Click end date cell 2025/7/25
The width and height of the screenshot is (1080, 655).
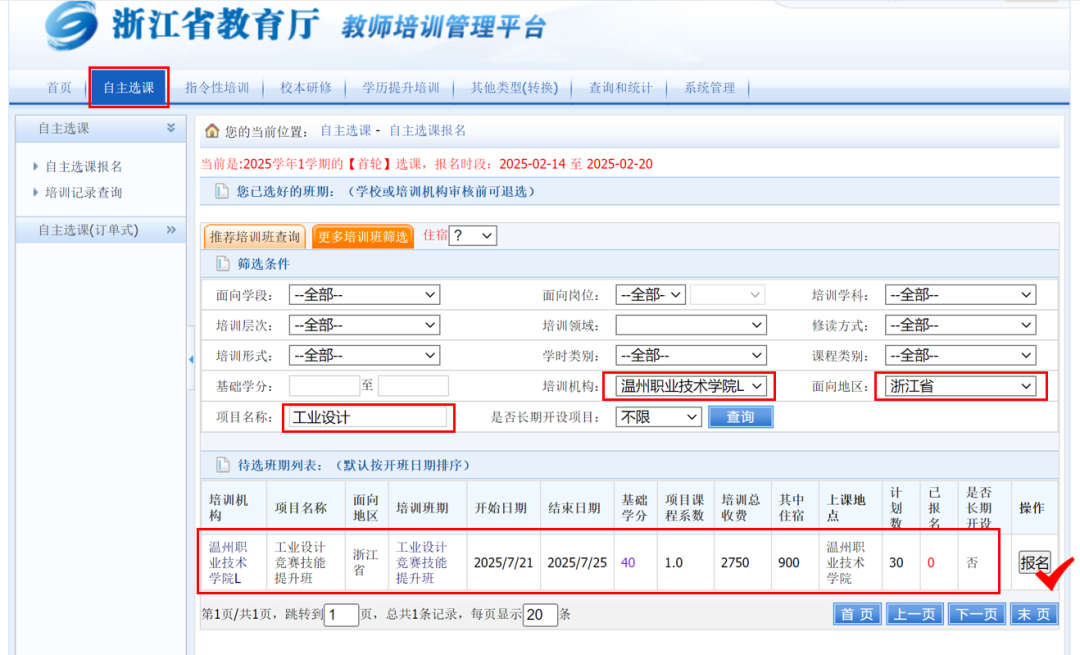click(x=577, y=563)
